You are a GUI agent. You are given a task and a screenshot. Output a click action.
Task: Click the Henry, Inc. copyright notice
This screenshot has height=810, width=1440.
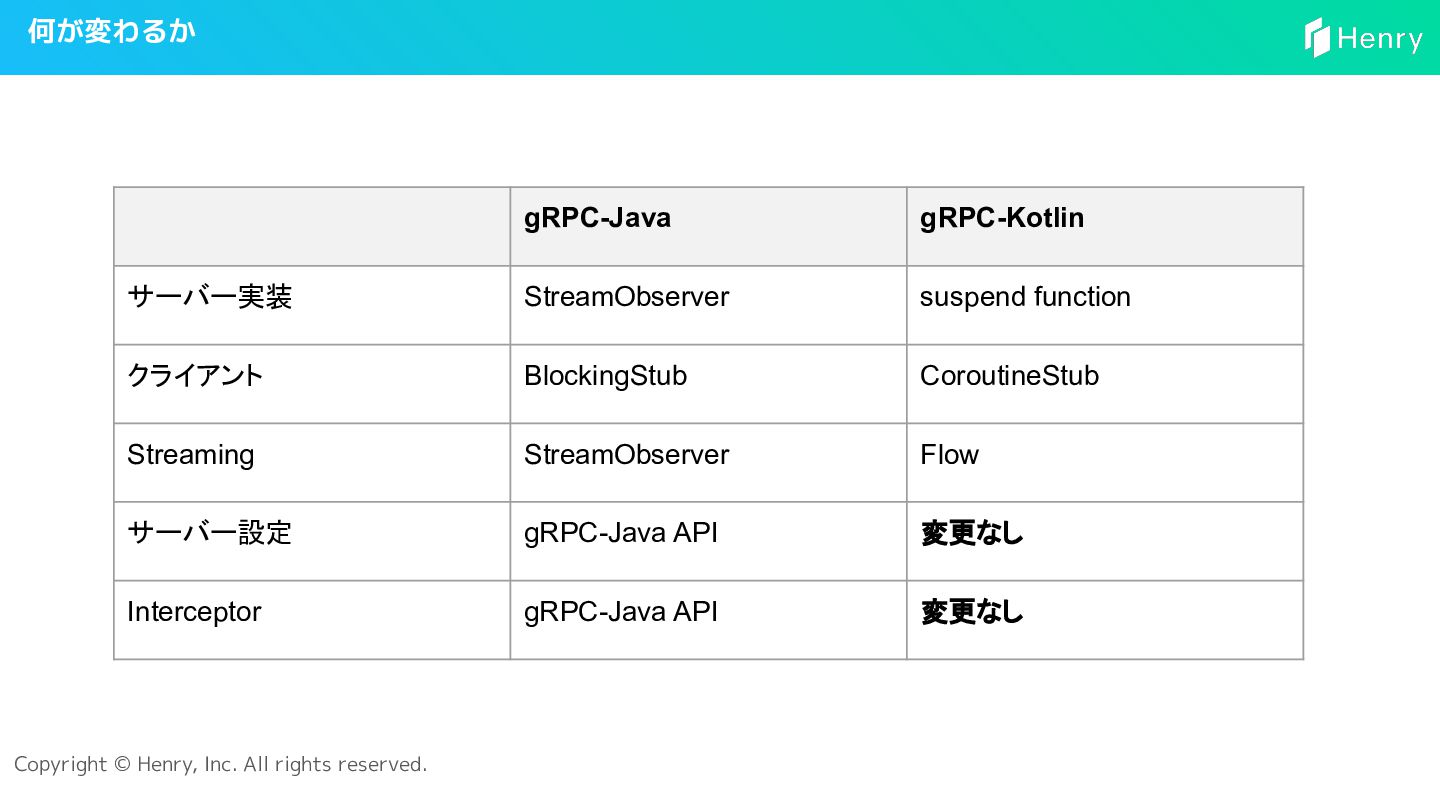click(220, 764)
